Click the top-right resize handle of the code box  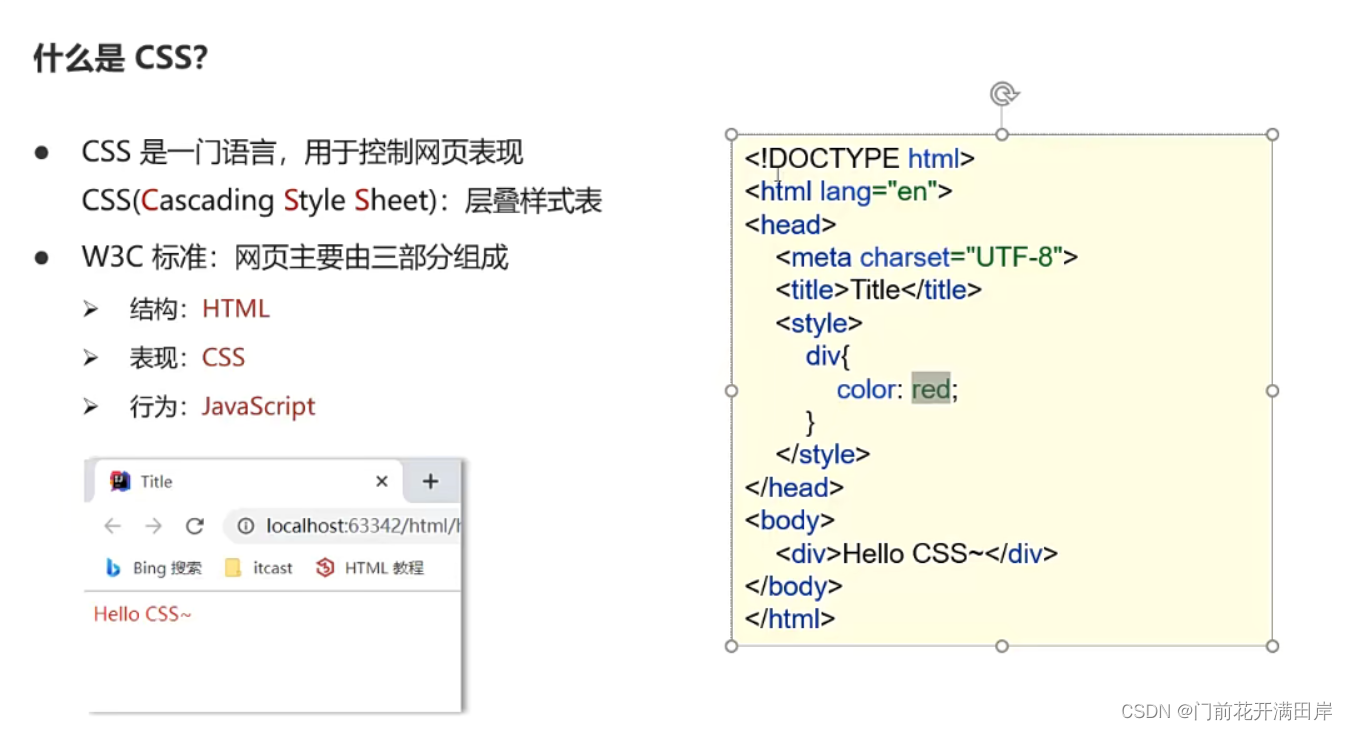click(1272, 134)
